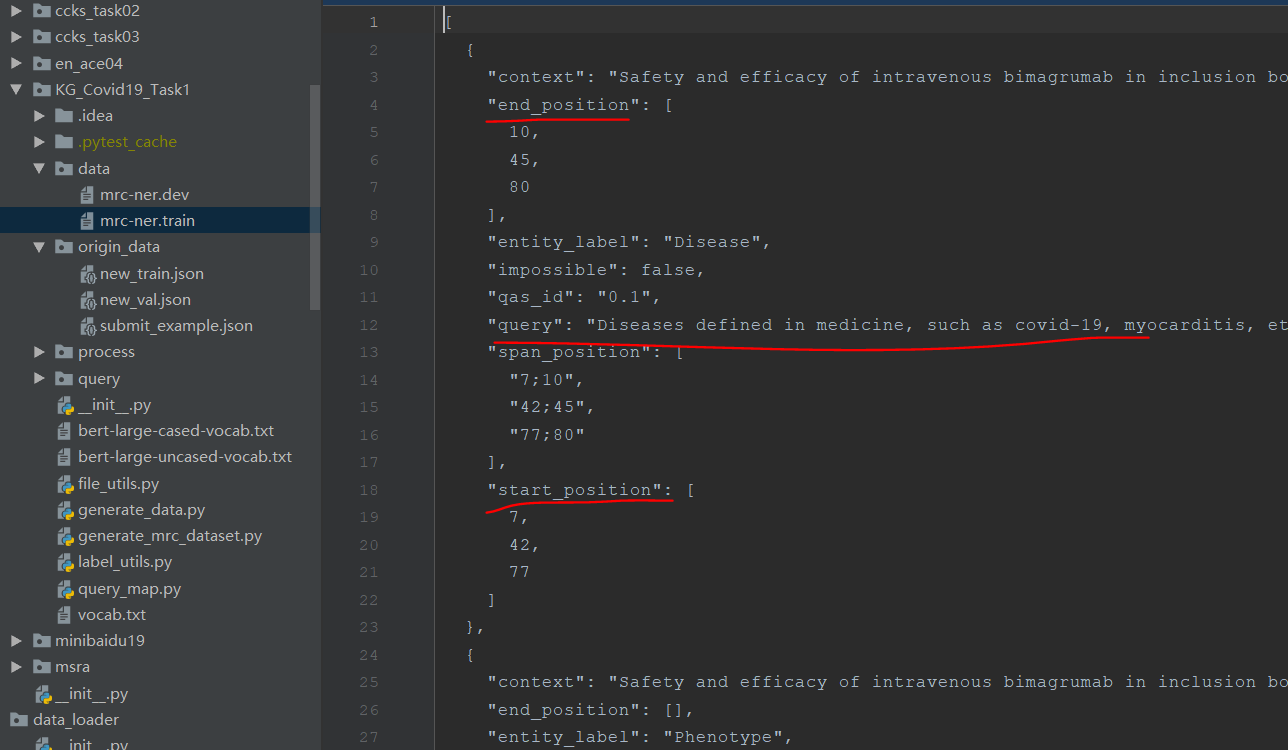Click the label_utils.py Python icon

(x=65, y=562)
